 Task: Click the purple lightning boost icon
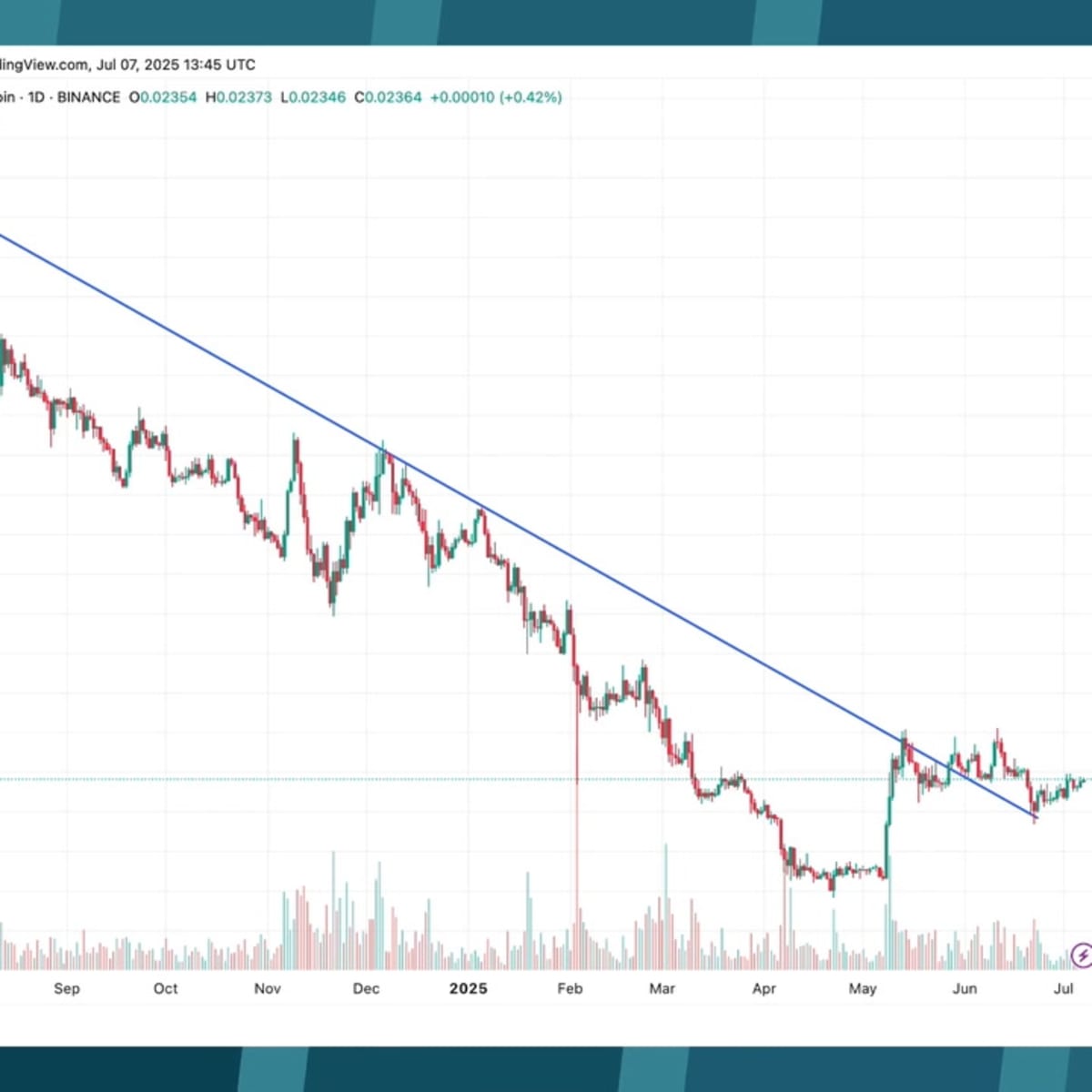pos(1083,955)
